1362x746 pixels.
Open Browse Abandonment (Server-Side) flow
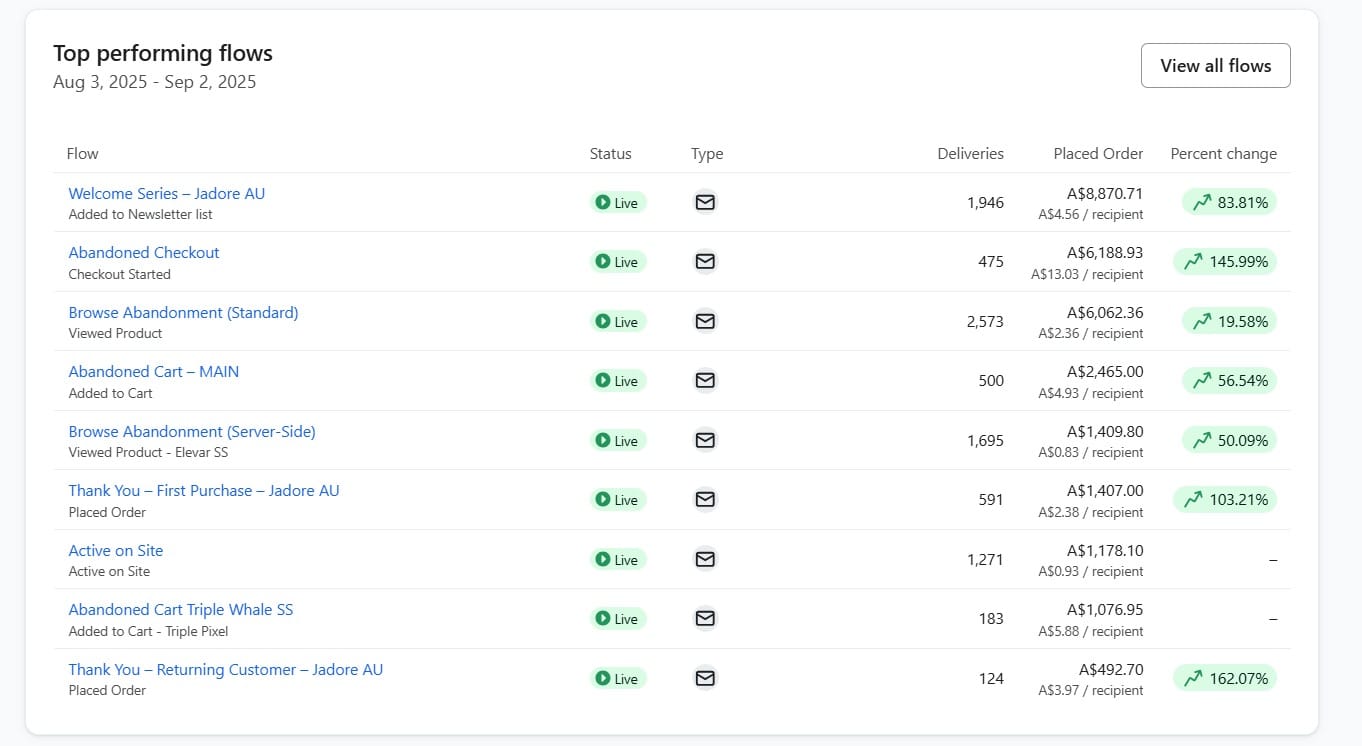pyautogui.click(x=191, y=431)
